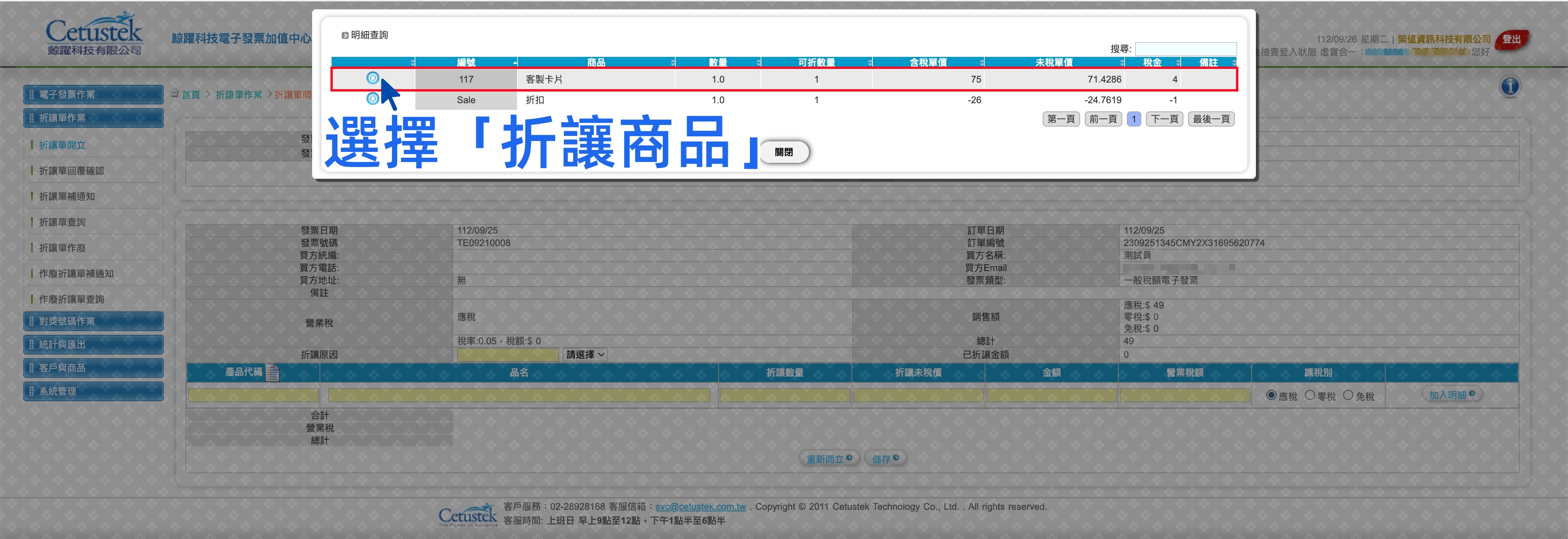Click page number 1 in pagination
This screenshot has width=1568, height=539.
coord(1134,119)
